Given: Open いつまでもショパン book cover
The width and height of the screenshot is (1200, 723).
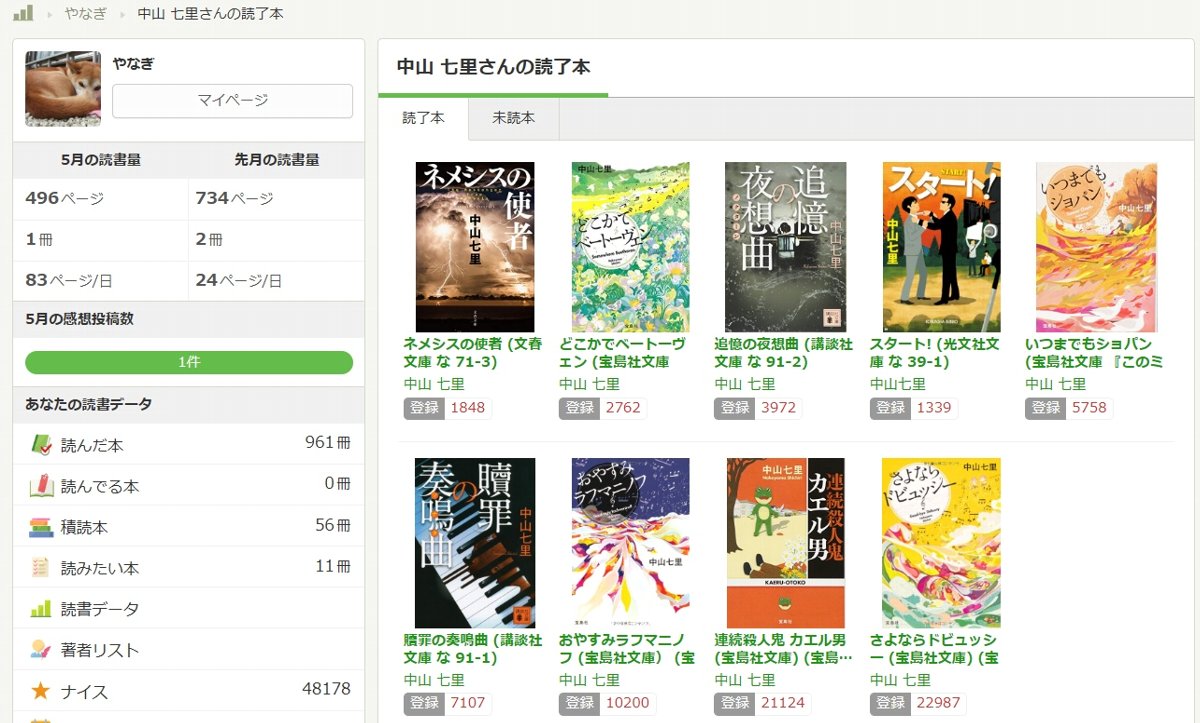Looking at the screenshot, I should click(x=1097, y=247).
